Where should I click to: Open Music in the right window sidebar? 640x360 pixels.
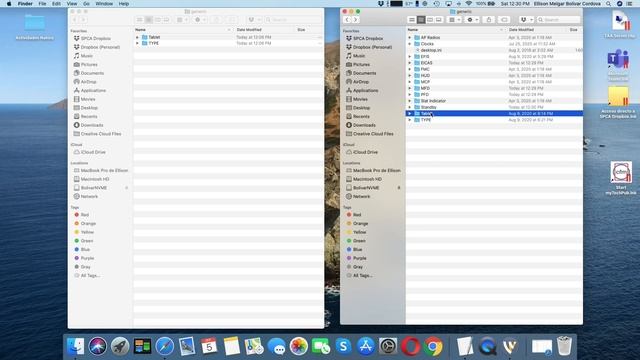359,56
